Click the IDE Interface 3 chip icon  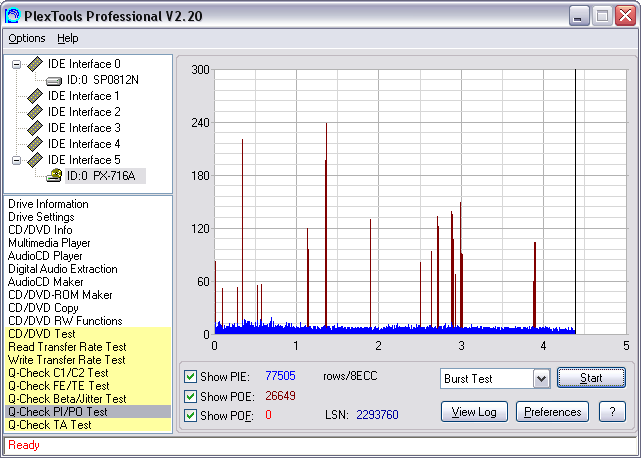35,128
